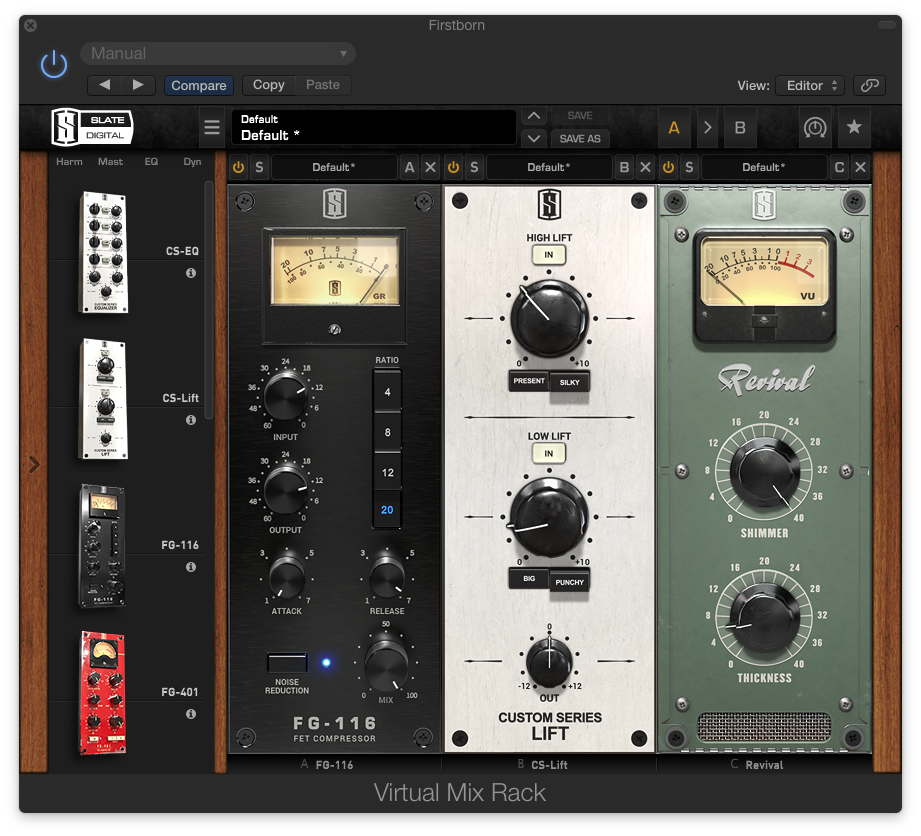
Task: Expand the left sidebar chevron
Action: (x=35, y=465)
